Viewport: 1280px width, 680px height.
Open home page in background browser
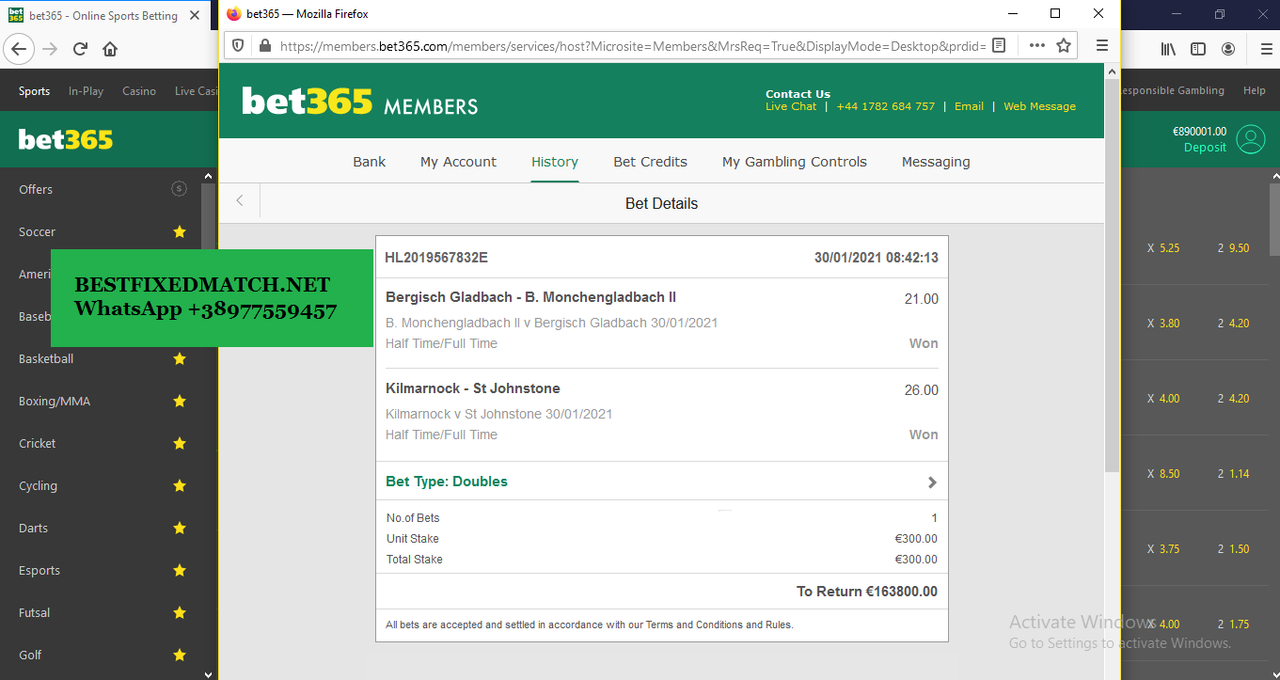(110, 48)
